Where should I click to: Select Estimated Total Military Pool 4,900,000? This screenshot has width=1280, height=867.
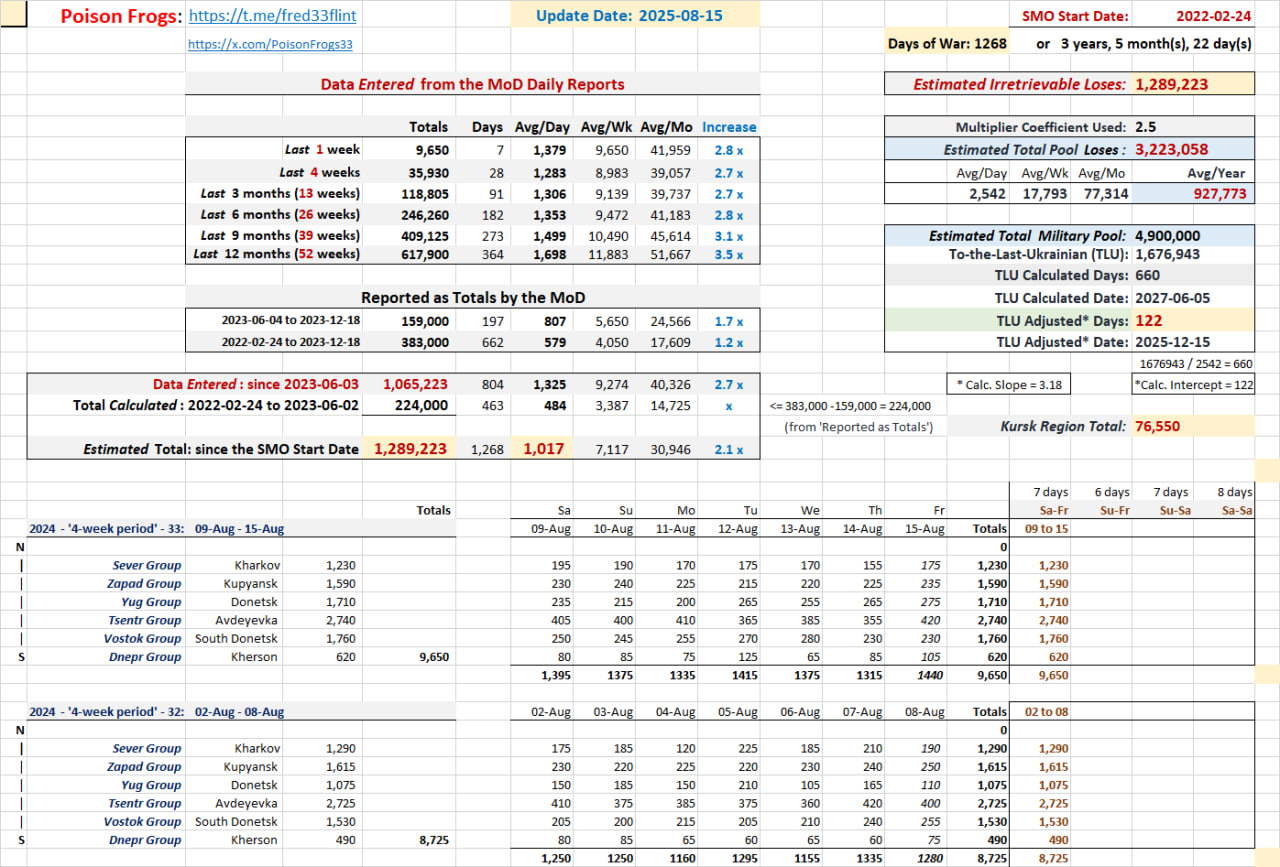[x=1168, y=236]
